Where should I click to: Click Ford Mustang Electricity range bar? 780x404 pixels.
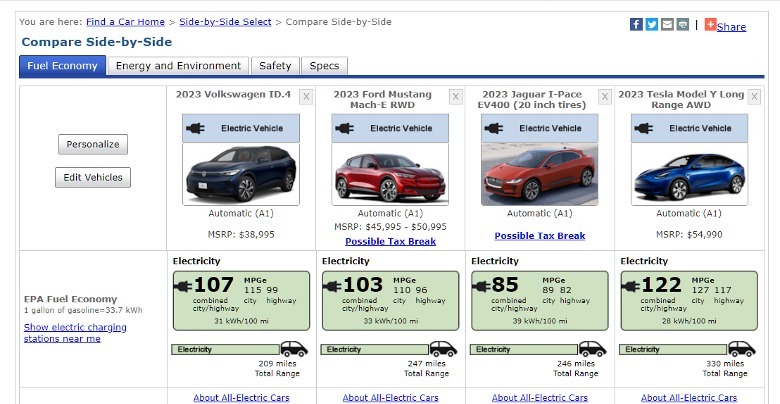click(x=375, y=349)
